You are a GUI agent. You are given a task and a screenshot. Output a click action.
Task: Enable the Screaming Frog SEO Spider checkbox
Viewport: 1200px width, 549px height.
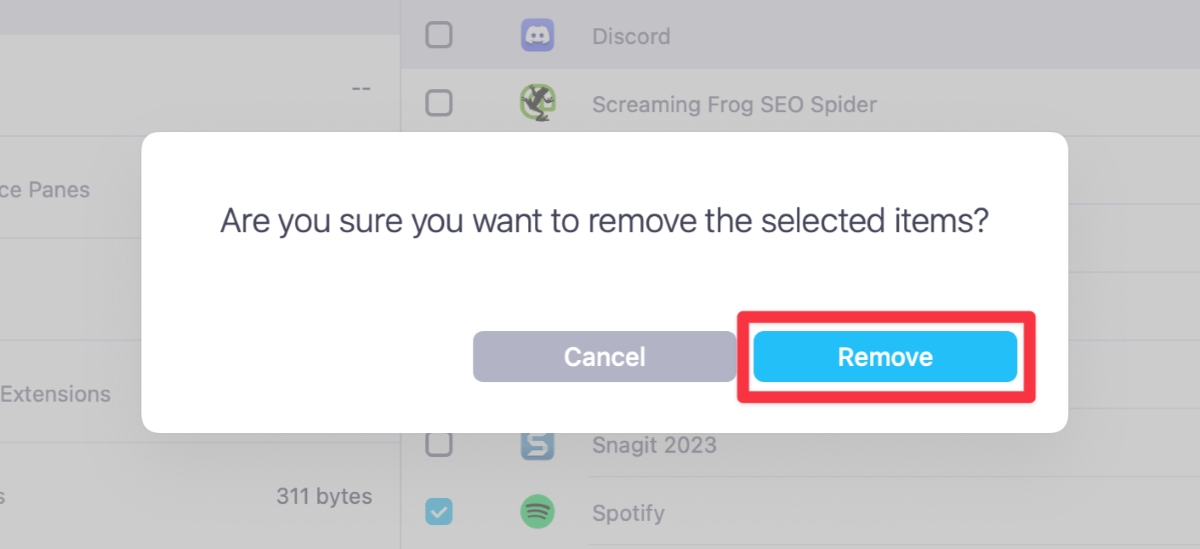pyautogui.click(x=439, y=103)
